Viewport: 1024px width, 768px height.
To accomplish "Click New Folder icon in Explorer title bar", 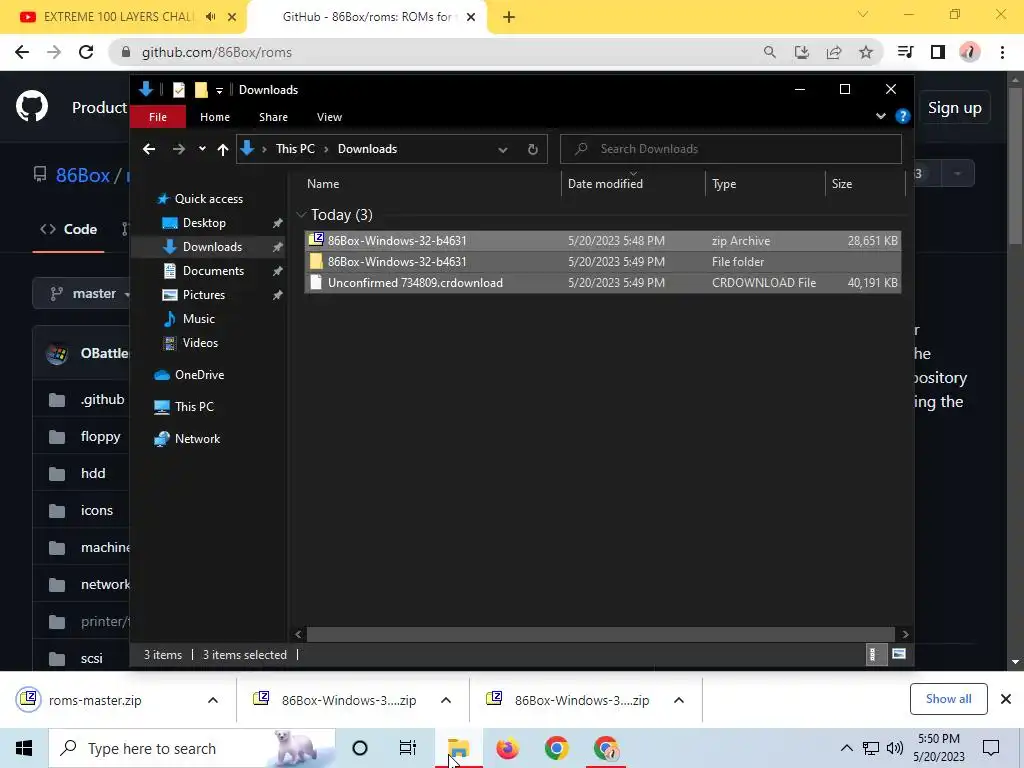I will (x=201, y=89).
